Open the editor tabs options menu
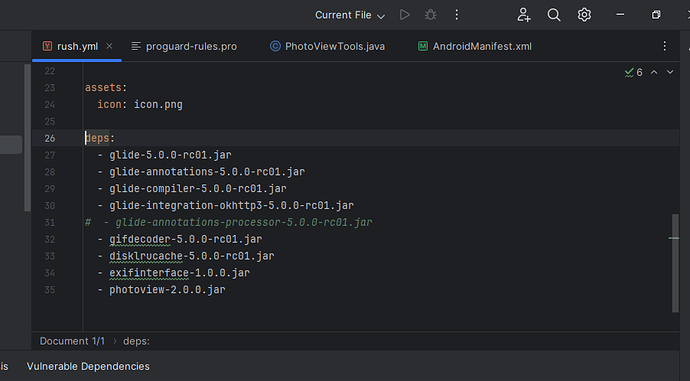 (664, 46)
